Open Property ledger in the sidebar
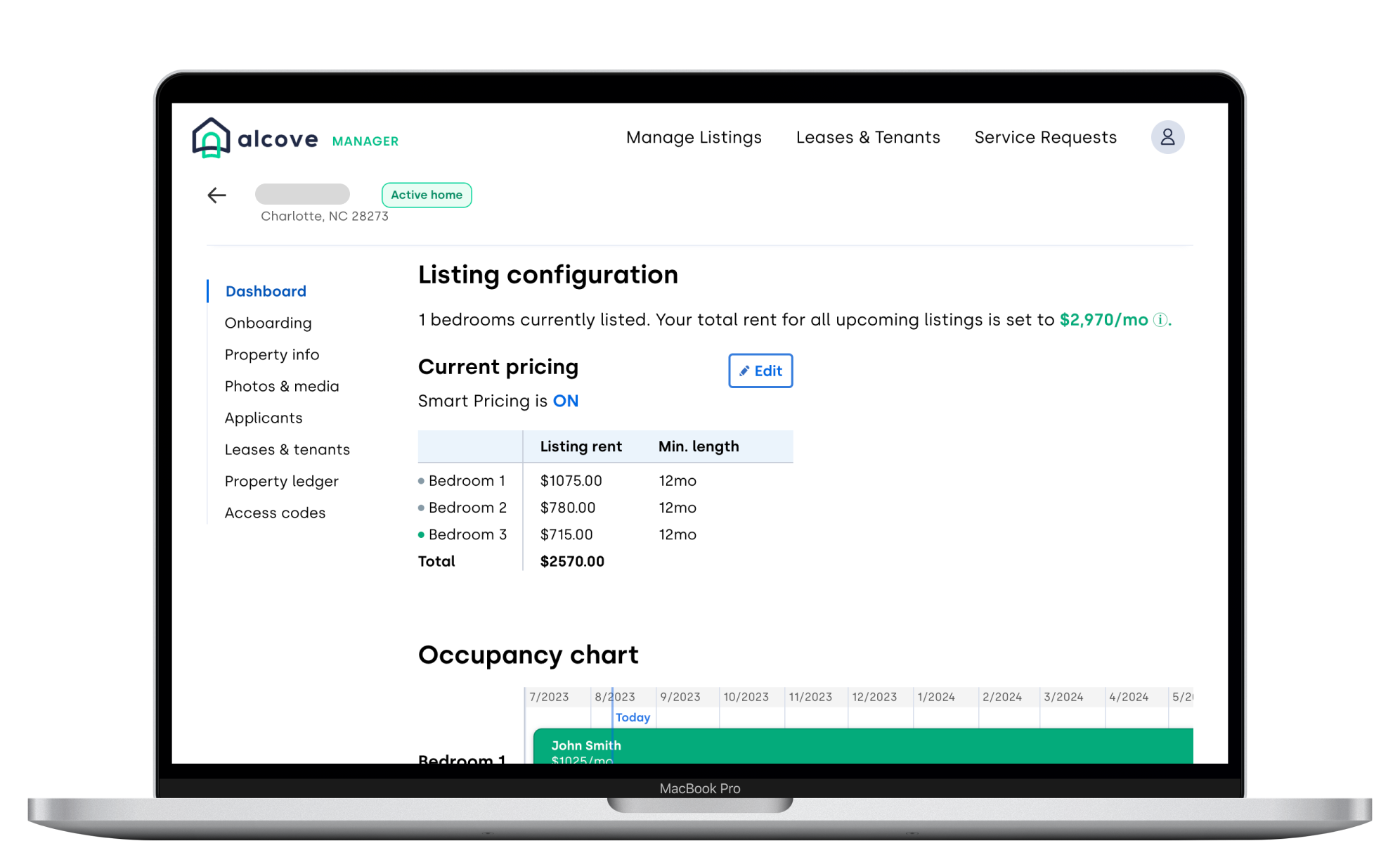The width and height of the screenshot is (1400, 867). pyautogui.click(x=281, y=481)
